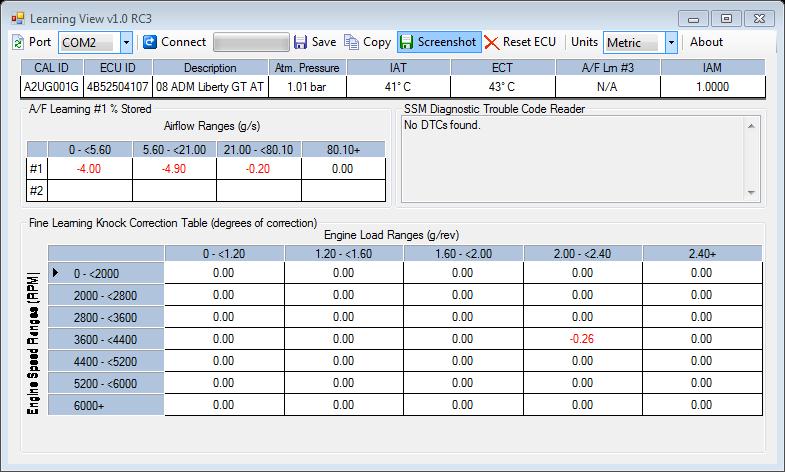Click the Connect icon in toolbar
This screenshot has width=785, height=472.
click(150, 42)
